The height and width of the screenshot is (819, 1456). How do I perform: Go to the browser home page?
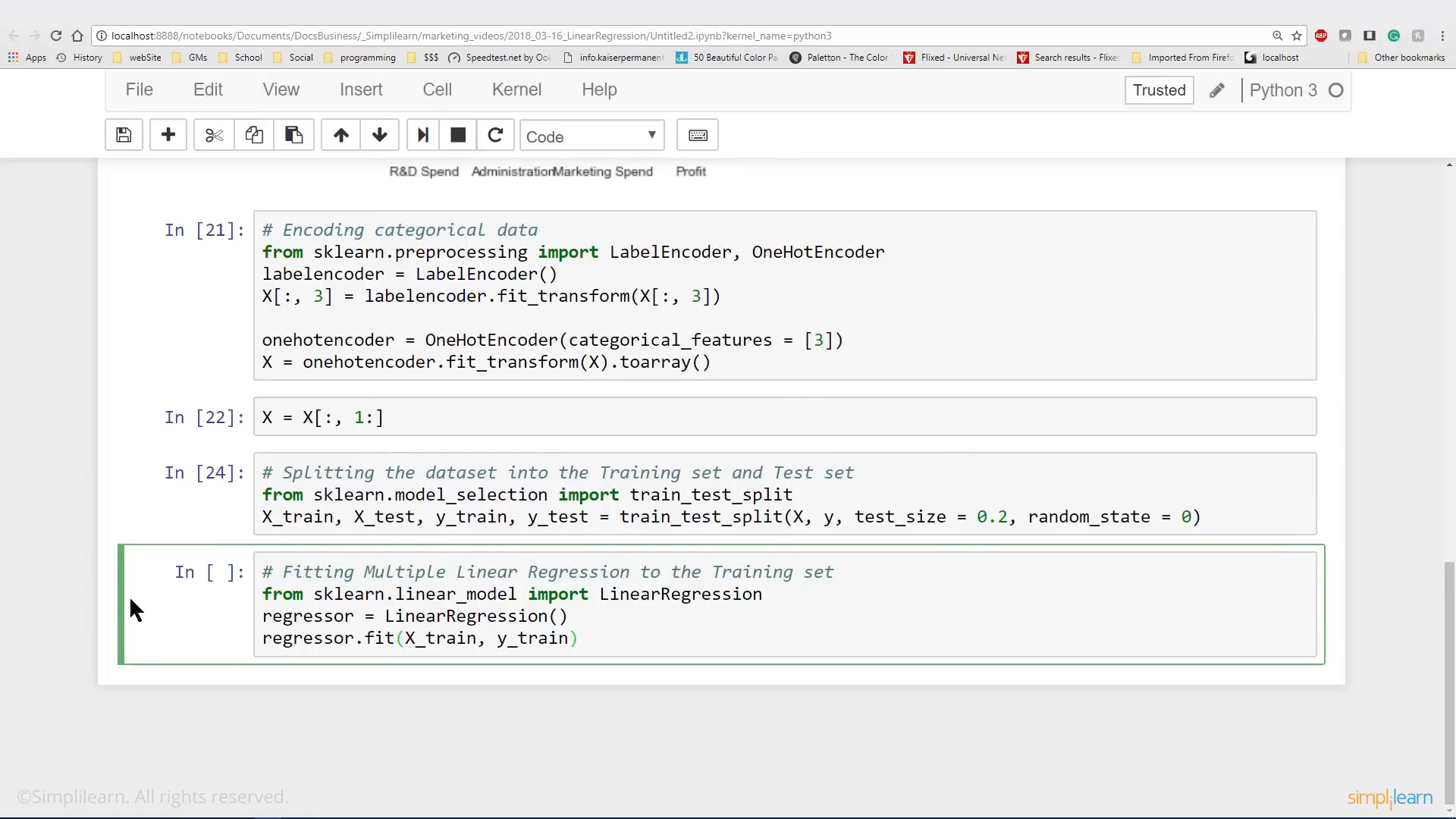77,36
